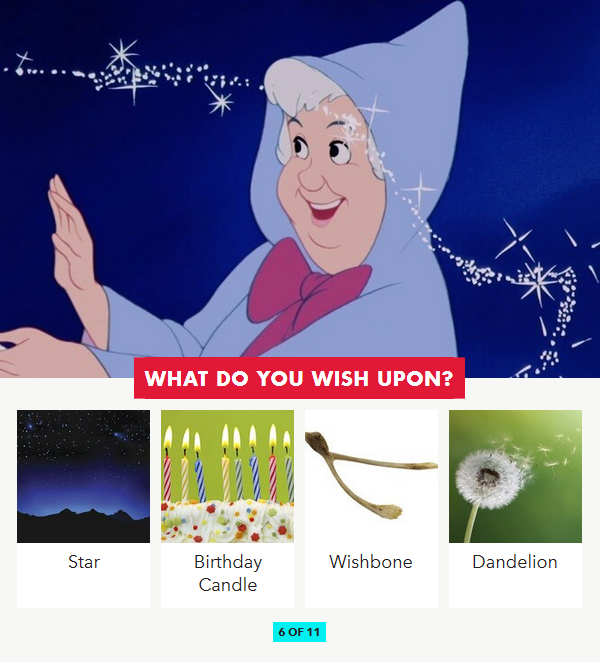600x662 pixels.
Task: Select the "Dandelion" text label
Action: click(x=515, y=562)
